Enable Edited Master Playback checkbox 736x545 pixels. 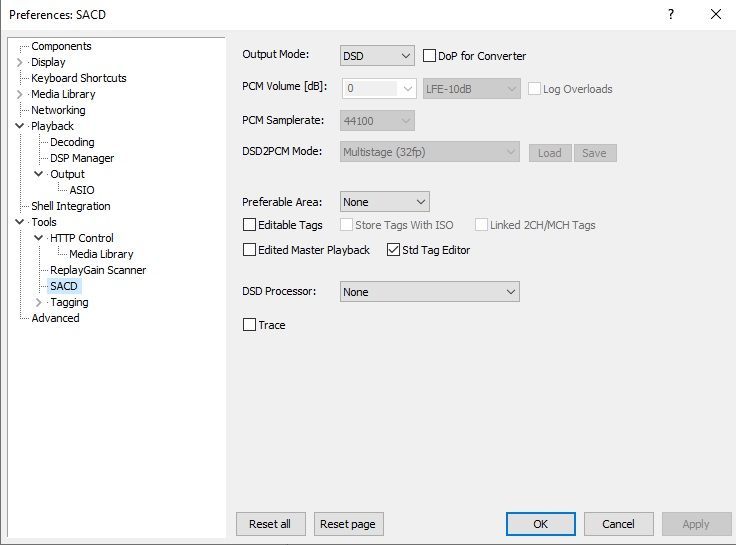coord(249,250)
